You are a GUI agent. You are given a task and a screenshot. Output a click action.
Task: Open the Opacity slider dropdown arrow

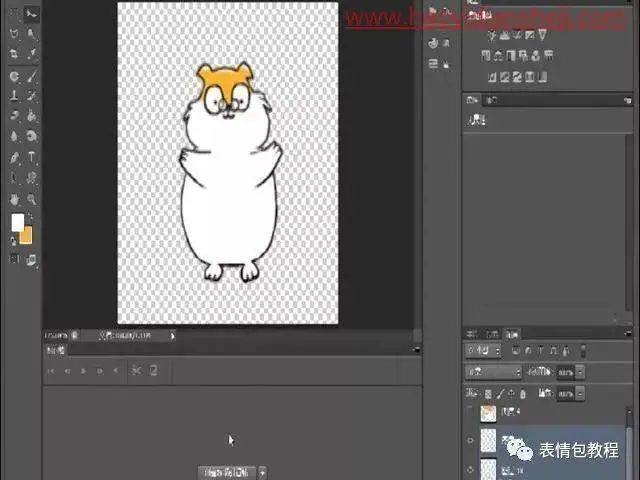[x=580, y=372]
